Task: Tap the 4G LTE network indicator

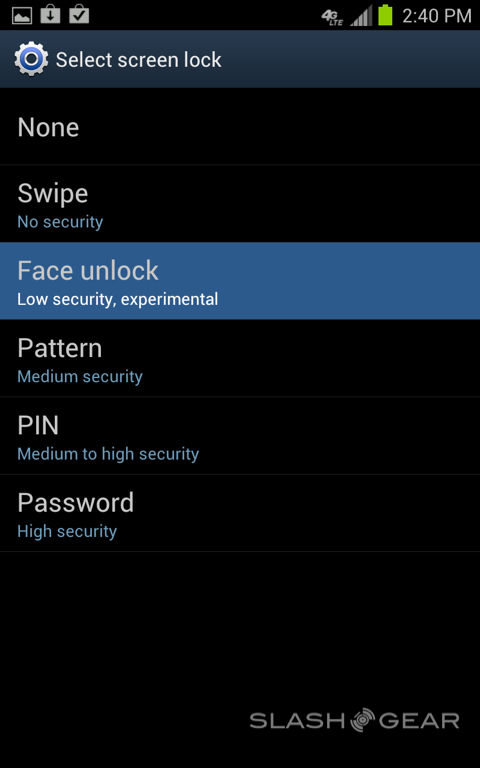Action: (x=333, y=17)
